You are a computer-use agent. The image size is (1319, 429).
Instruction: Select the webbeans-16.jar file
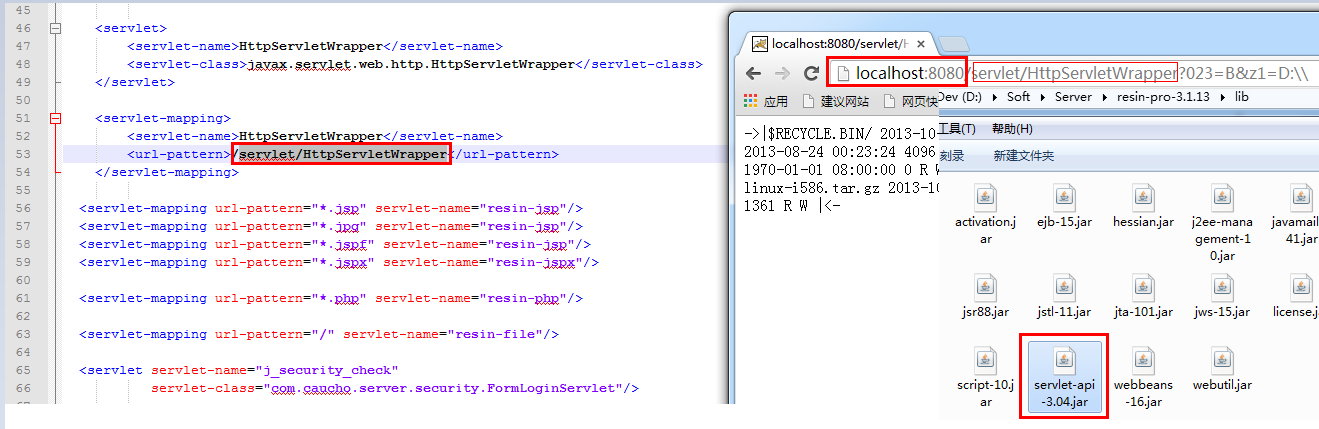[x=1143, y=378]
